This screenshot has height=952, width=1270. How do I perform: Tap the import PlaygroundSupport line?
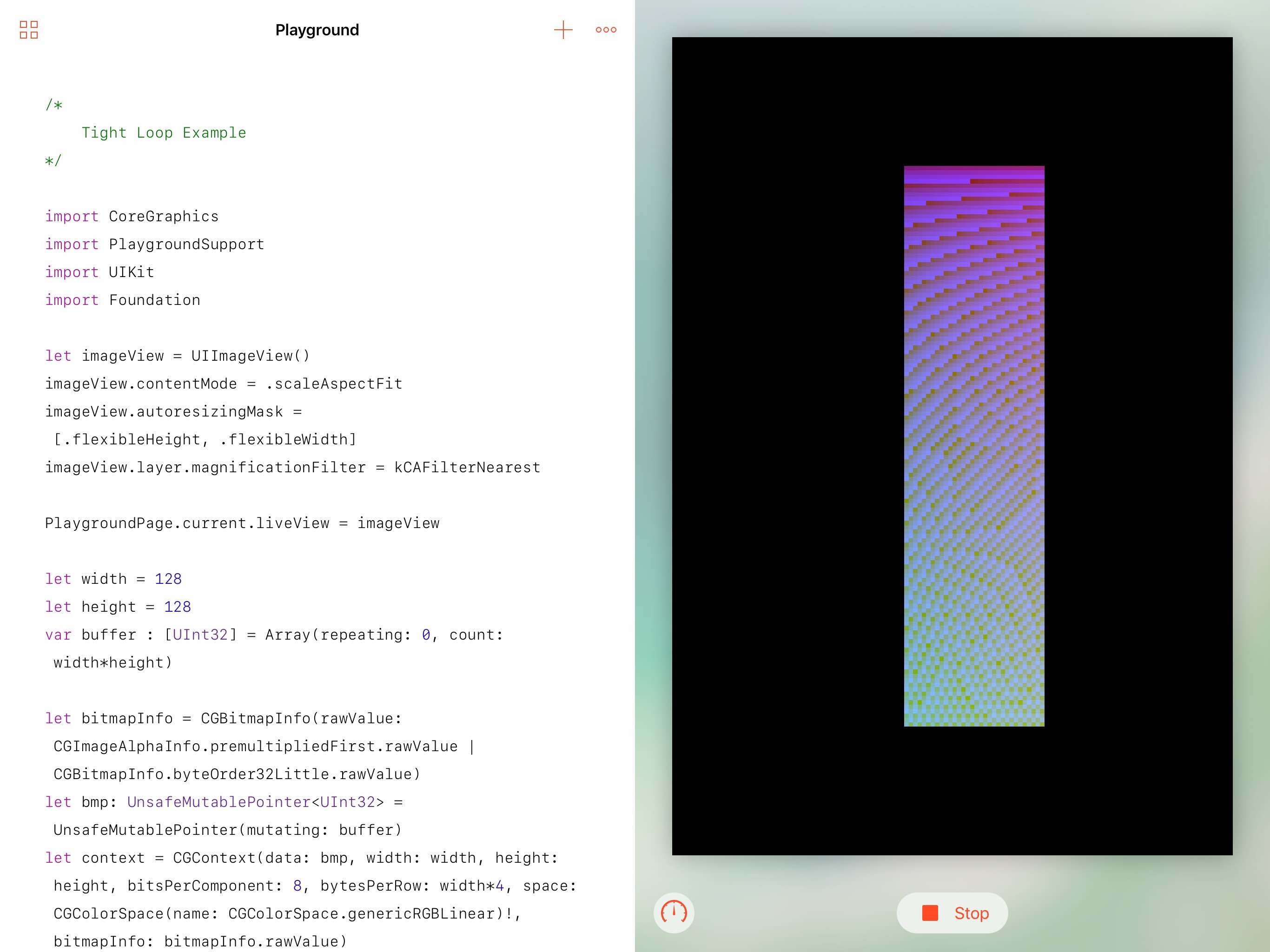155,244
